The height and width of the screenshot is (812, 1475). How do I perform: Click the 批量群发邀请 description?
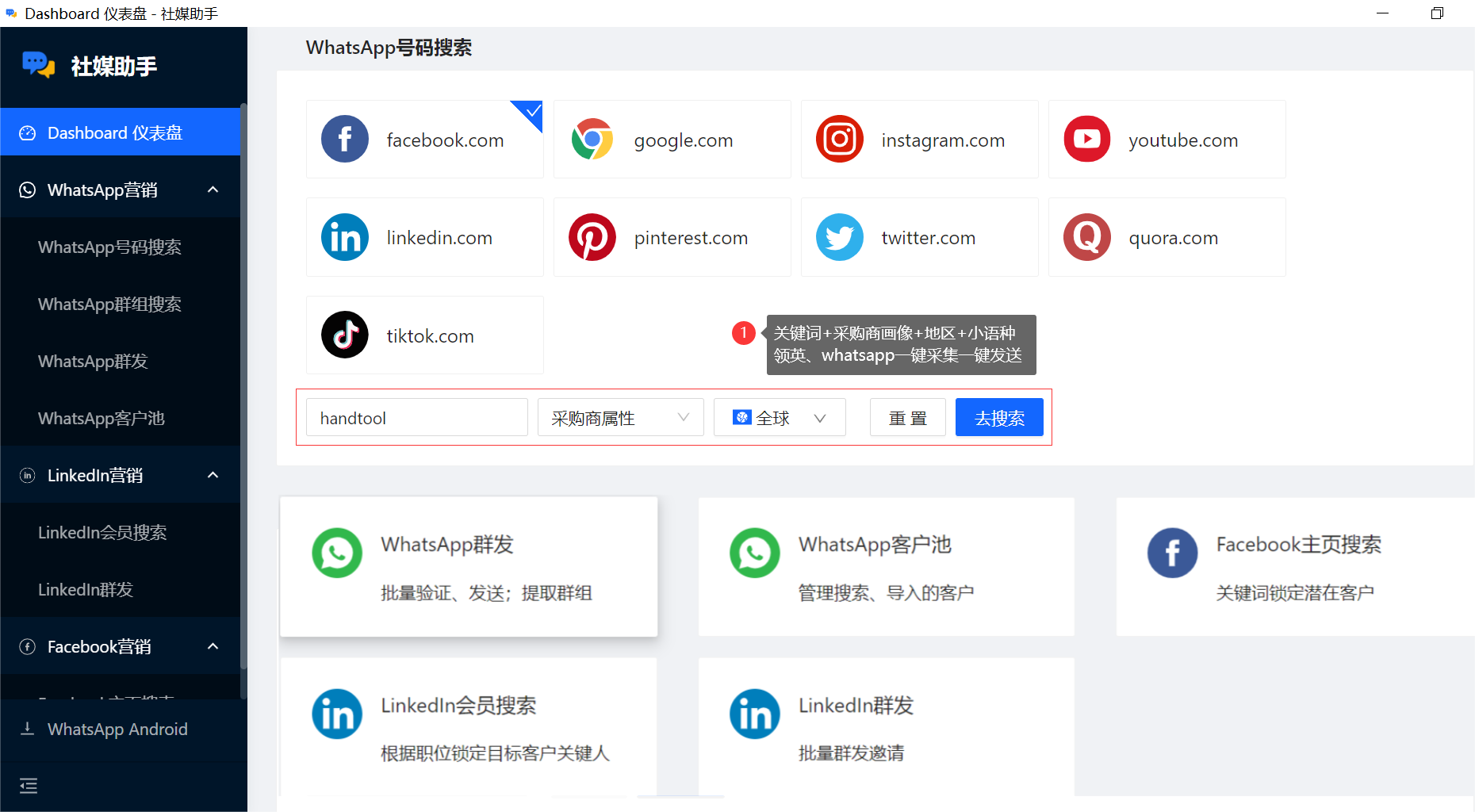[x=851, y=753]
